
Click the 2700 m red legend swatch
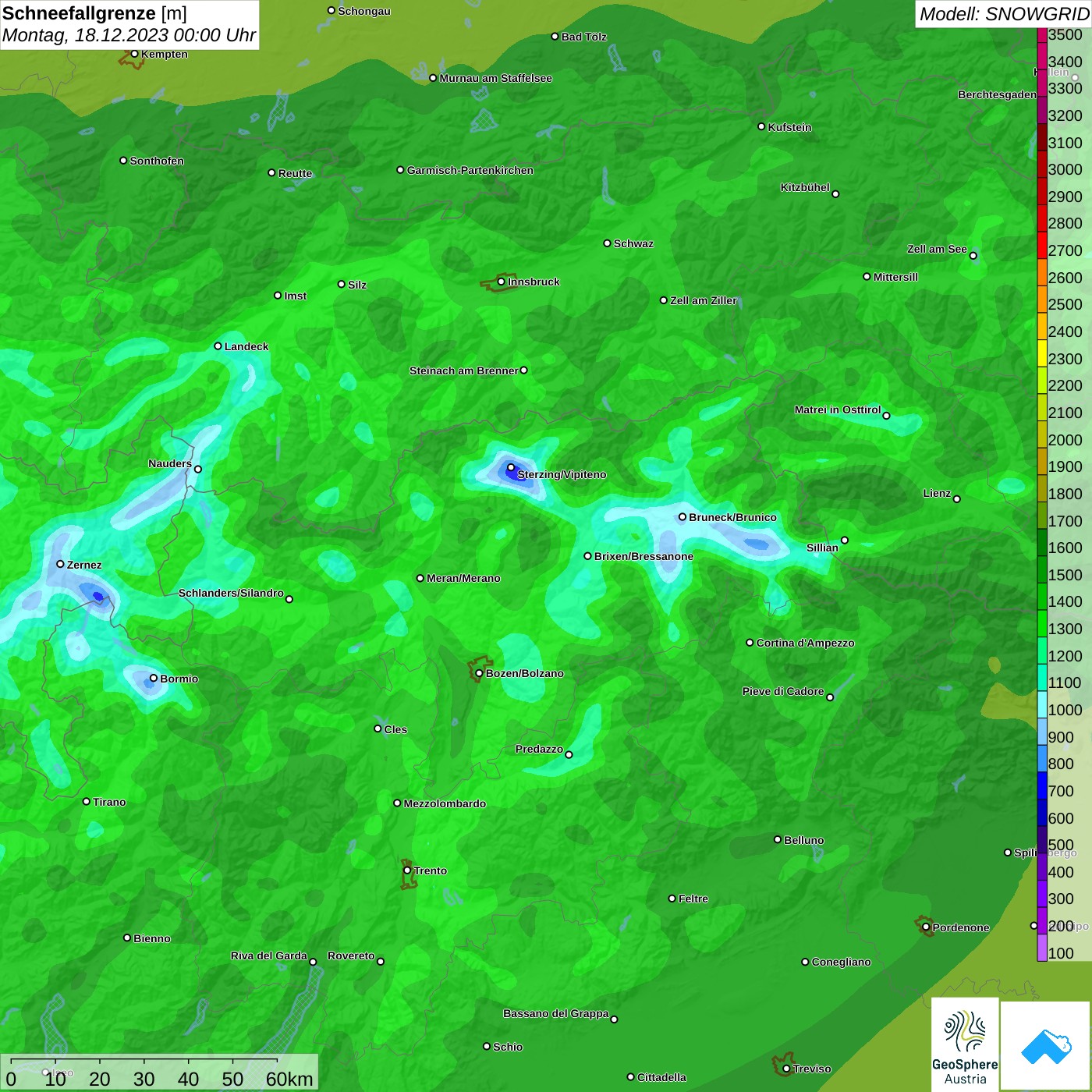pyautogui.click(x=1042, y=246)
